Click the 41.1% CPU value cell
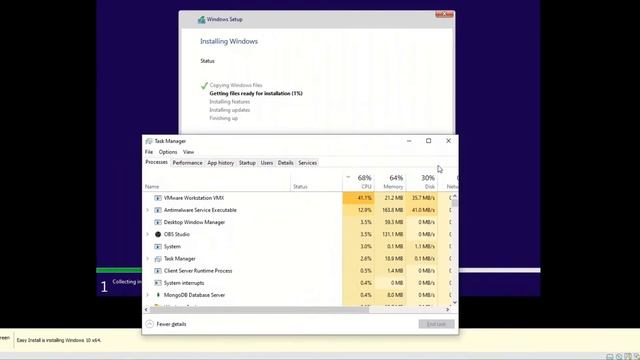Image resolution: width=640 pixels, height=360 pixels. [x=358, y=198]
